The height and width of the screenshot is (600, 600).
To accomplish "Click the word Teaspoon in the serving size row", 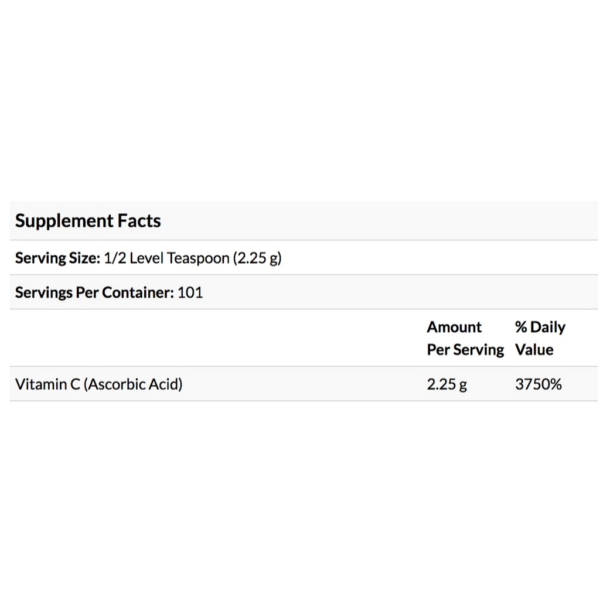I will pos(198,258).
